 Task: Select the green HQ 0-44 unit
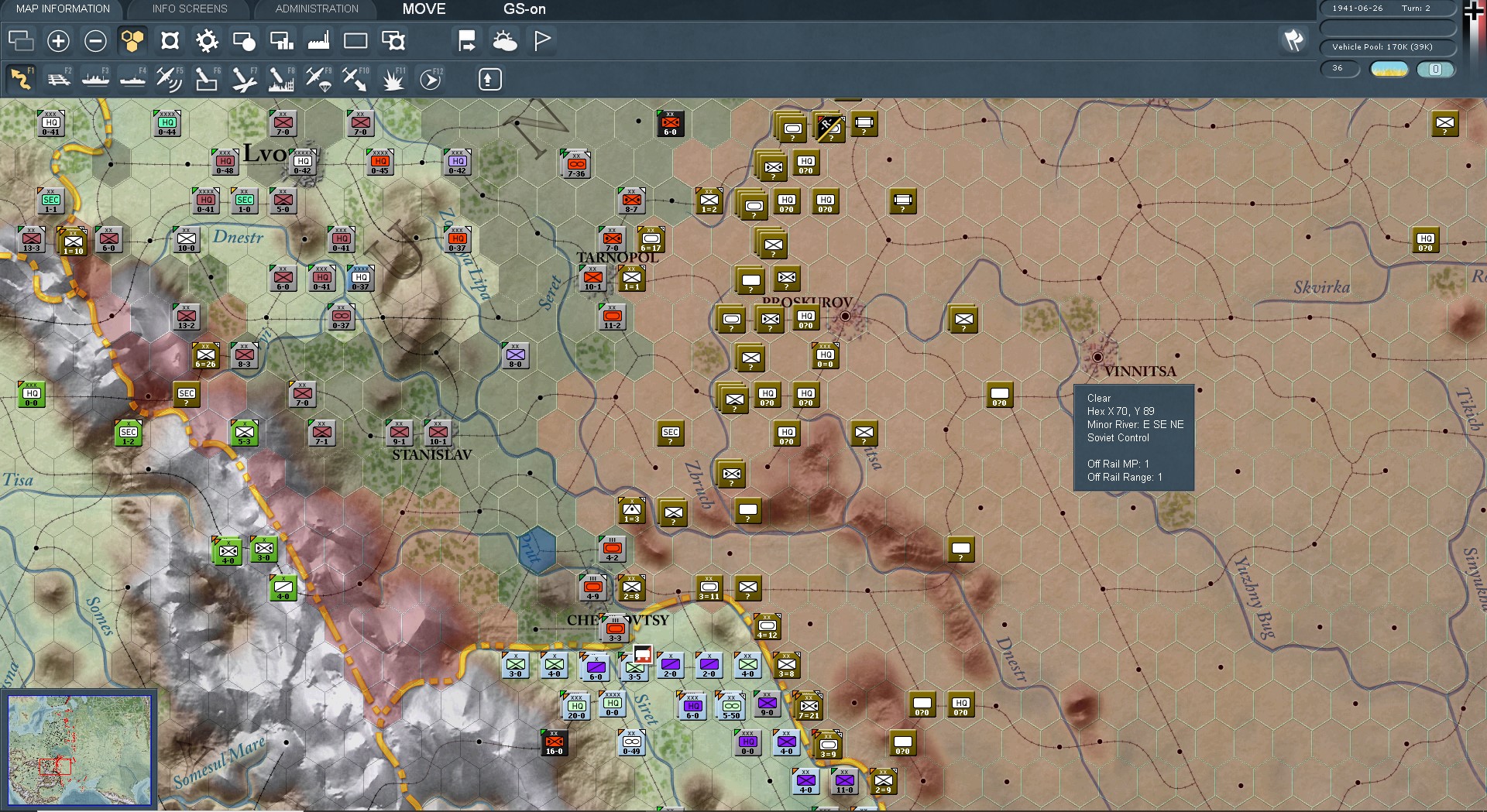[167, 124]
